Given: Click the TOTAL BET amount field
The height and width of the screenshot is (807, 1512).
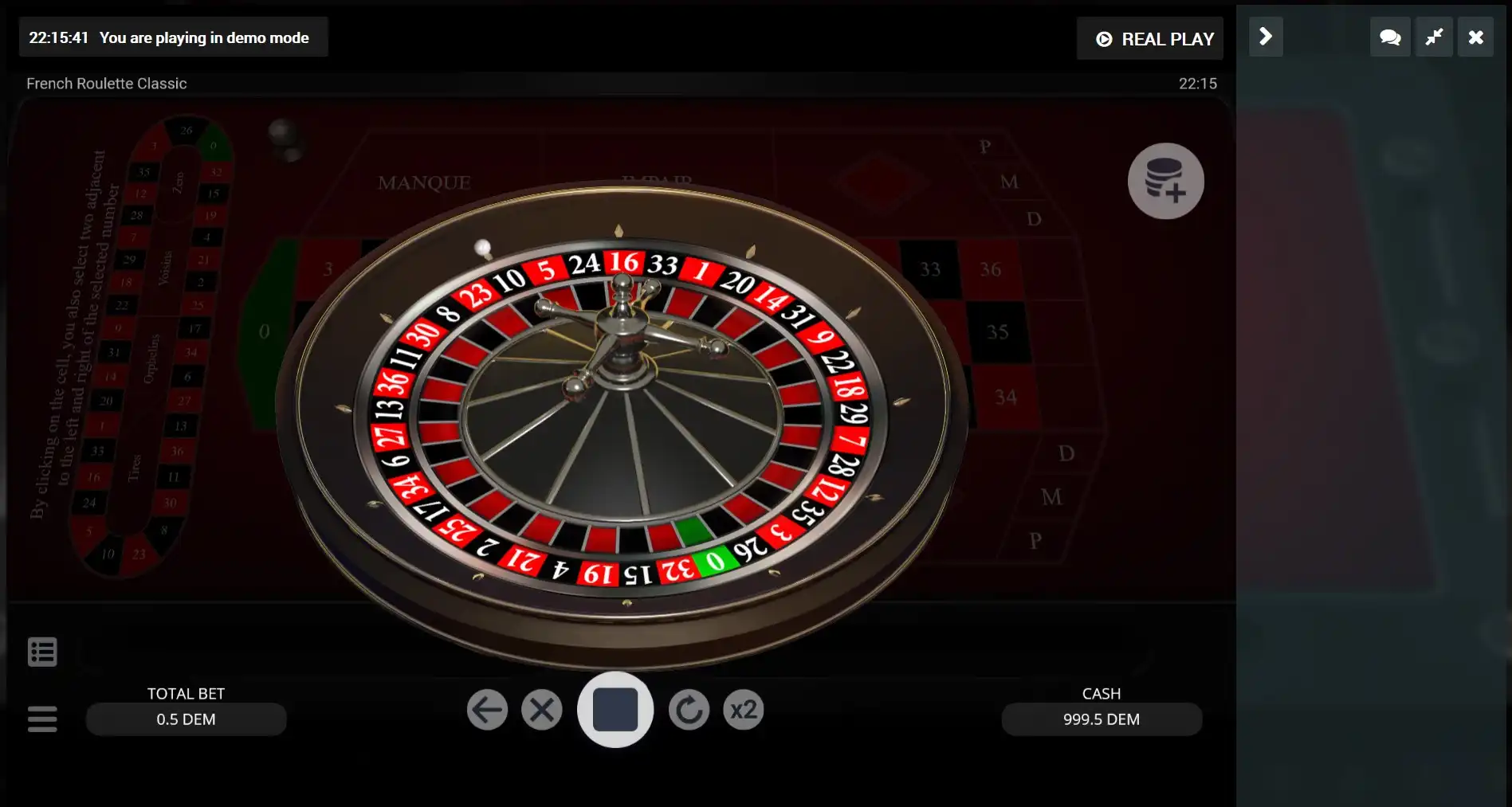Looking at the screenshot, I should pyautogui.click(x=186, y=719).
